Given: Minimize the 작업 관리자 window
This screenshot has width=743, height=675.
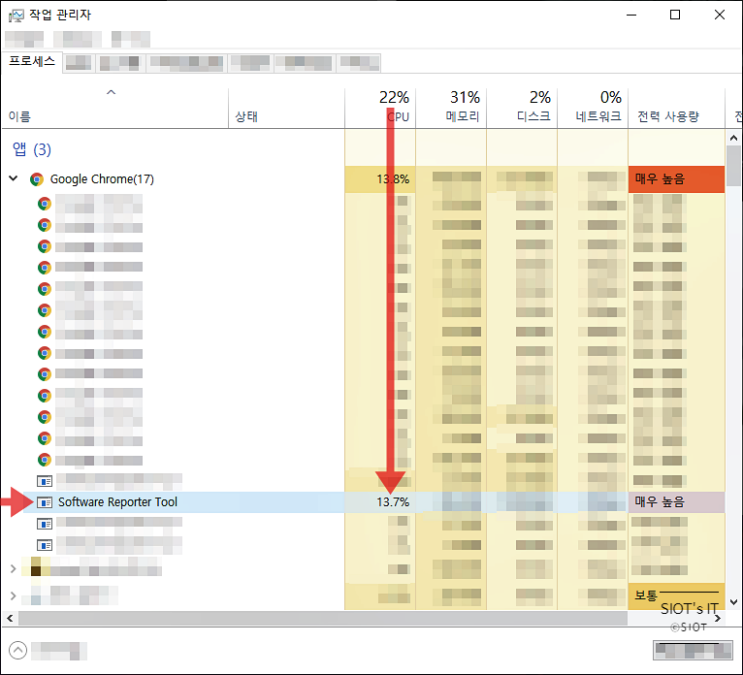Looking at the screenshot, I should click(631, 15).
